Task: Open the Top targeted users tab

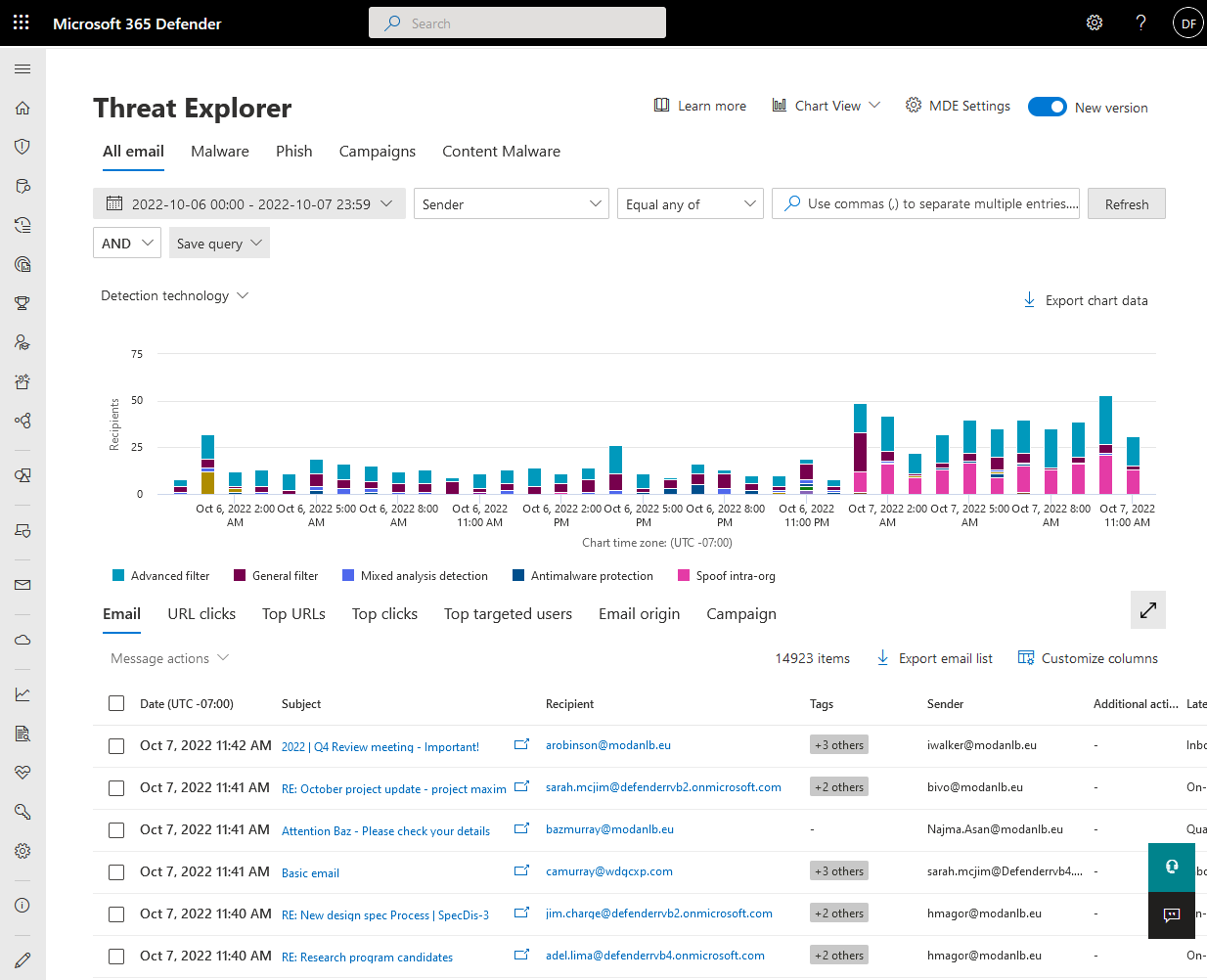Action: point(508,613)
